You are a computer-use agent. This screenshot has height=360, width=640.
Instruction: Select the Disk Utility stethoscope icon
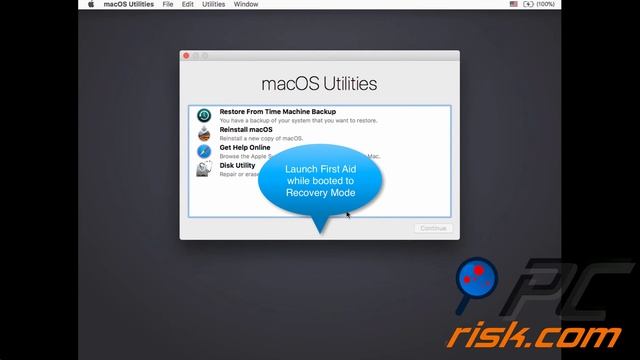coord(204,169)
